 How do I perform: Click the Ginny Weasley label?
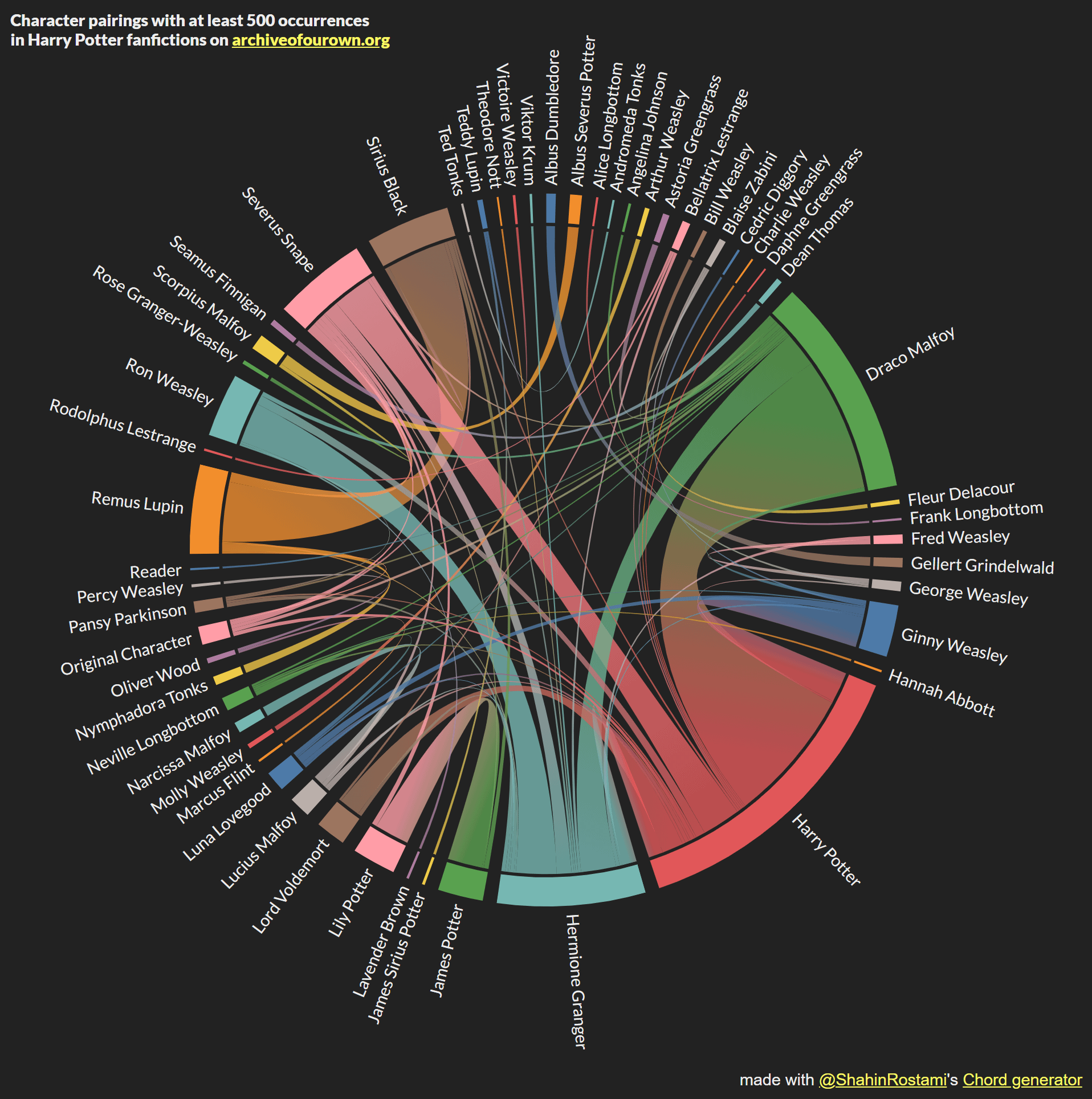(954, 645)
